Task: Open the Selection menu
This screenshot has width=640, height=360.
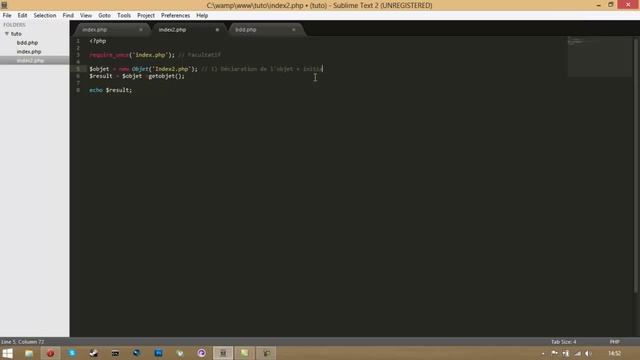Action: point(44,16)
